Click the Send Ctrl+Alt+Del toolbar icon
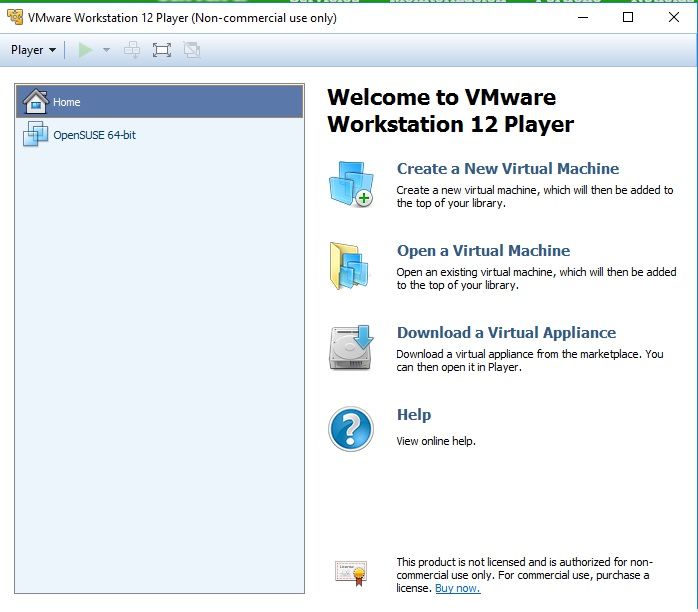698x612 pixels. (132, 50)
